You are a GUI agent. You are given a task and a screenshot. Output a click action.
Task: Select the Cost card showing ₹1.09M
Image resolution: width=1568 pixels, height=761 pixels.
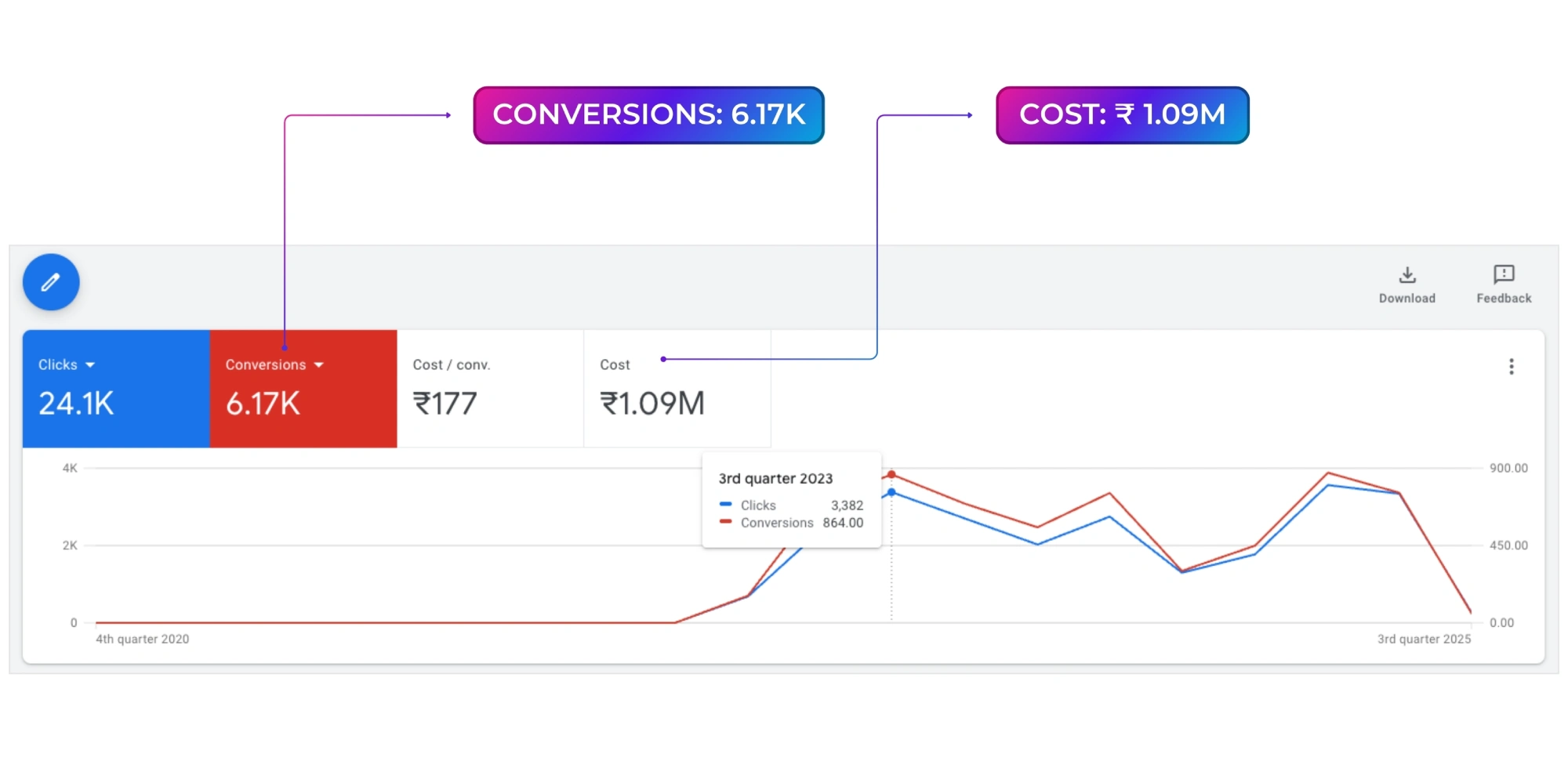(677, 389)
